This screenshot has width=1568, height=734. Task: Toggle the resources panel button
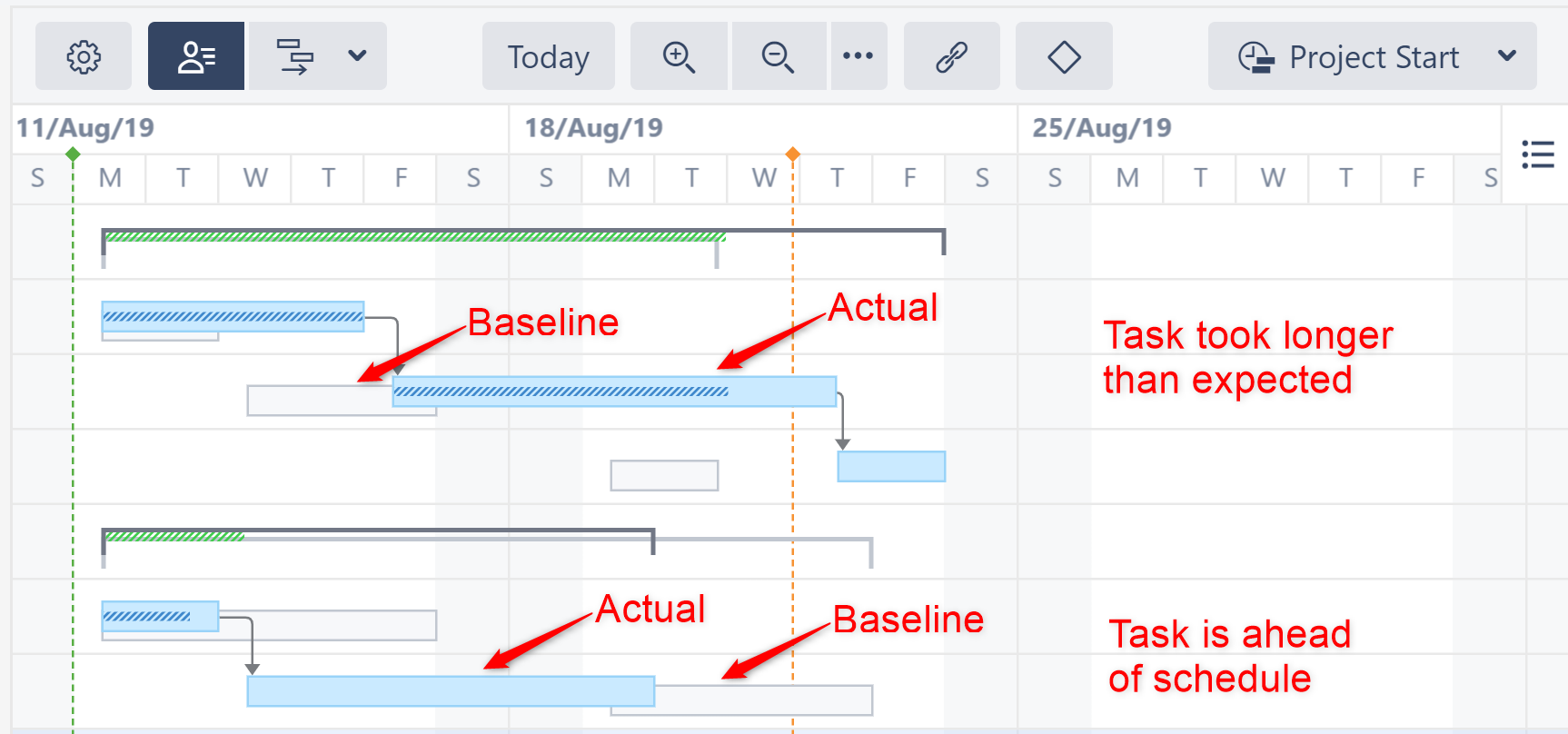pyautogui.click(x=196, y=57)
